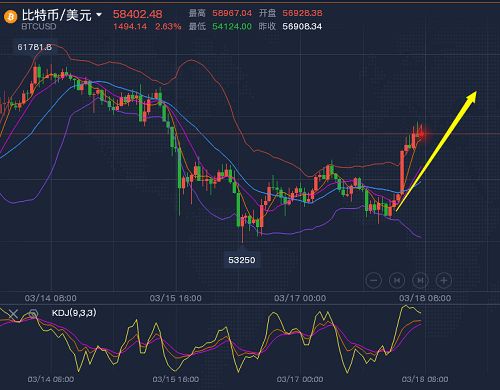Click the 昨收 label

[x=268, y=27]
